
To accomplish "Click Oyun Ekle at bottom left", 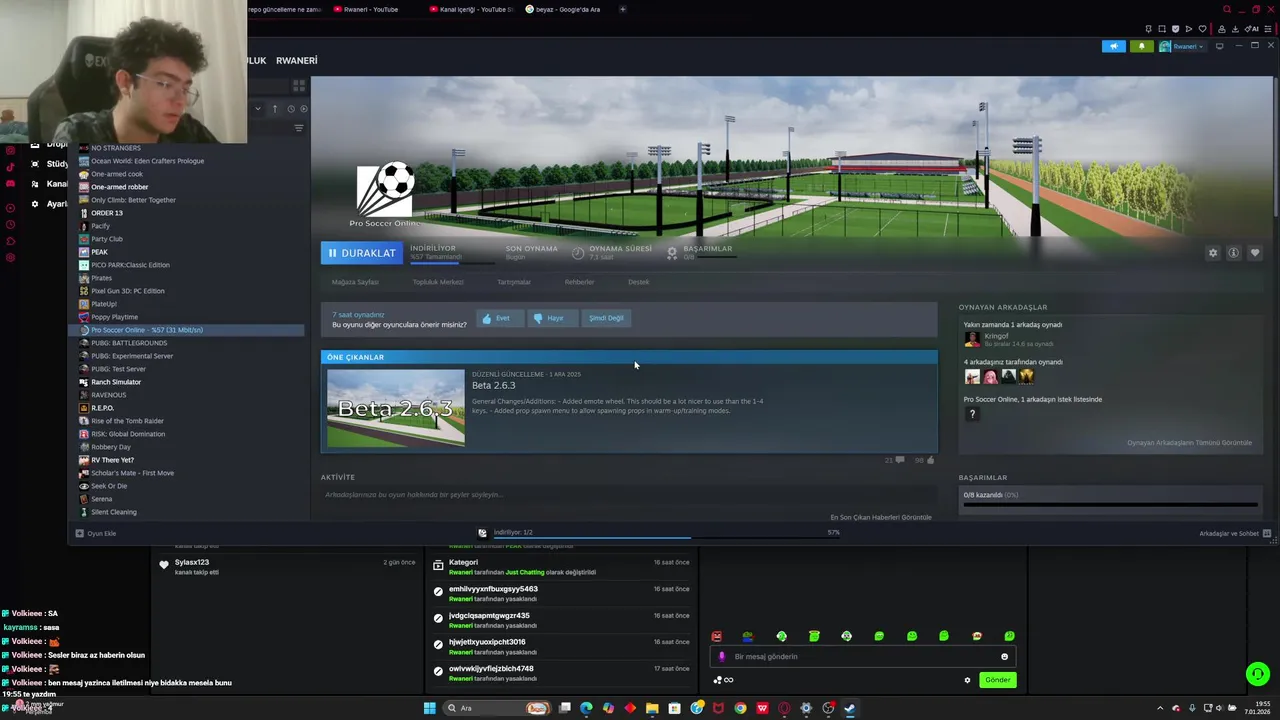I will [96, 533].
